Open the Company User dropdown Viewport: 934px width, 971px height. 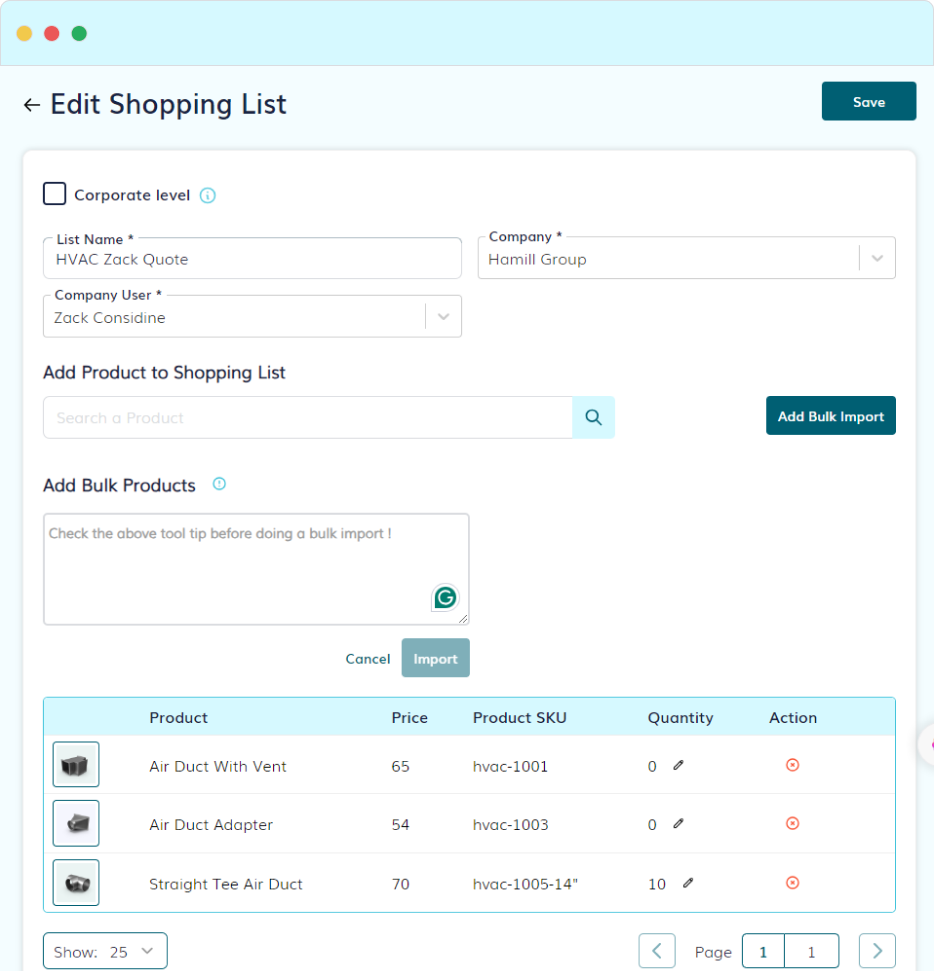click(x=443, y=317)
